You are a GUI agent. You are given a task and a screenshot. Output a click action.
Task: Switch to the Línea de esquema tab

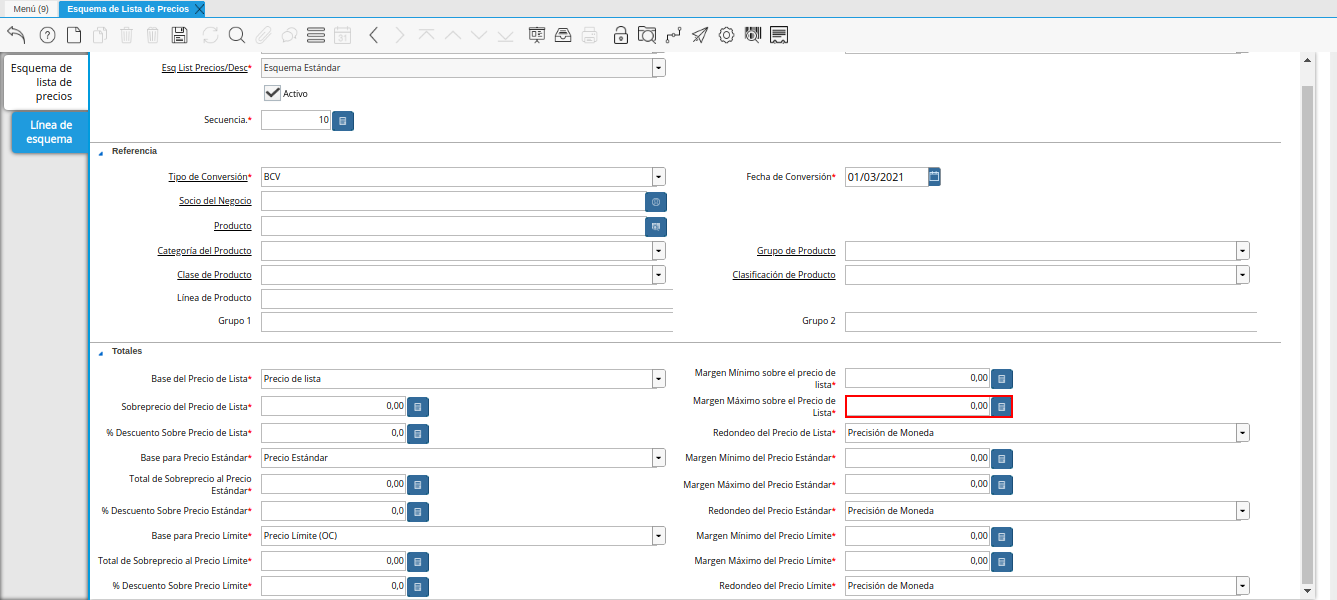click(50, 132)
